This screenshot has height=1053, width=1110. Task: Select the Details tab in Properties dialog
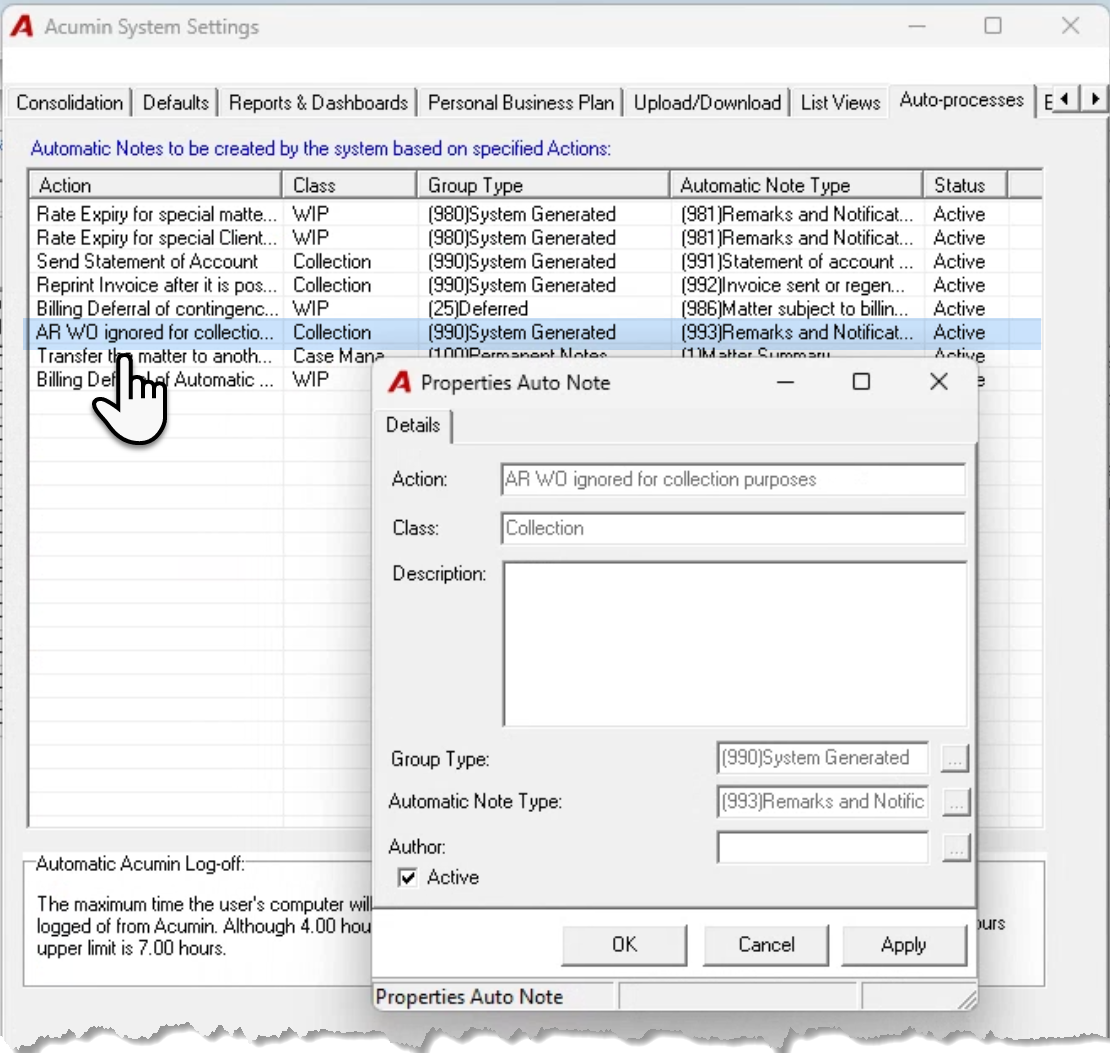click(x=413, y=425)
